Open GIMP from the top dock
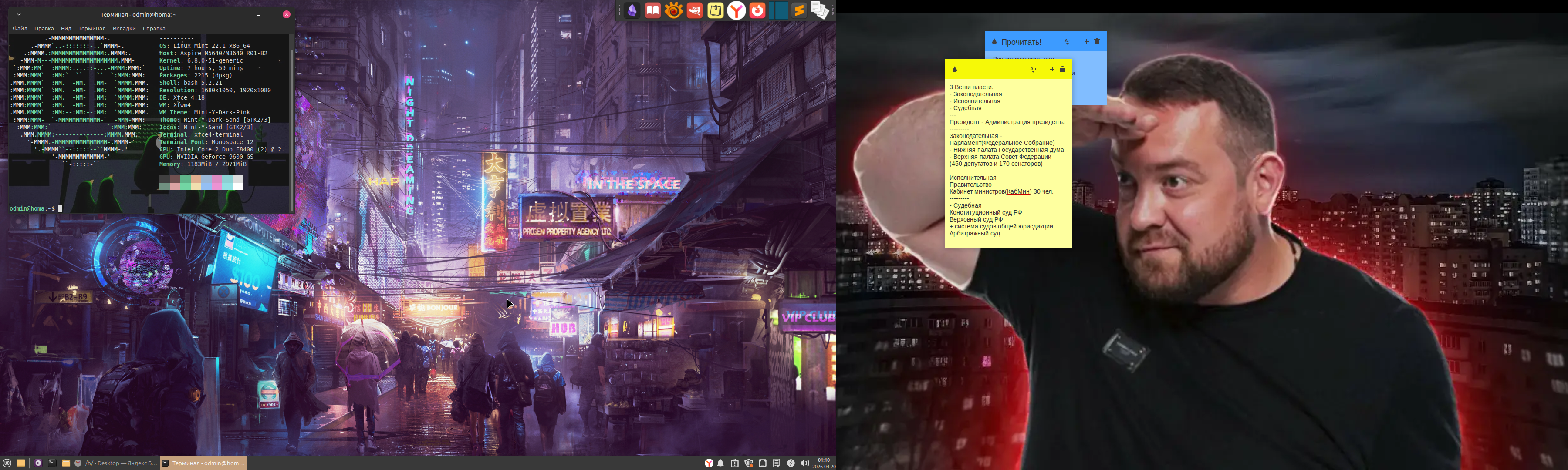The height and width of the screenshot is (470, 1568). pos(695,10)
